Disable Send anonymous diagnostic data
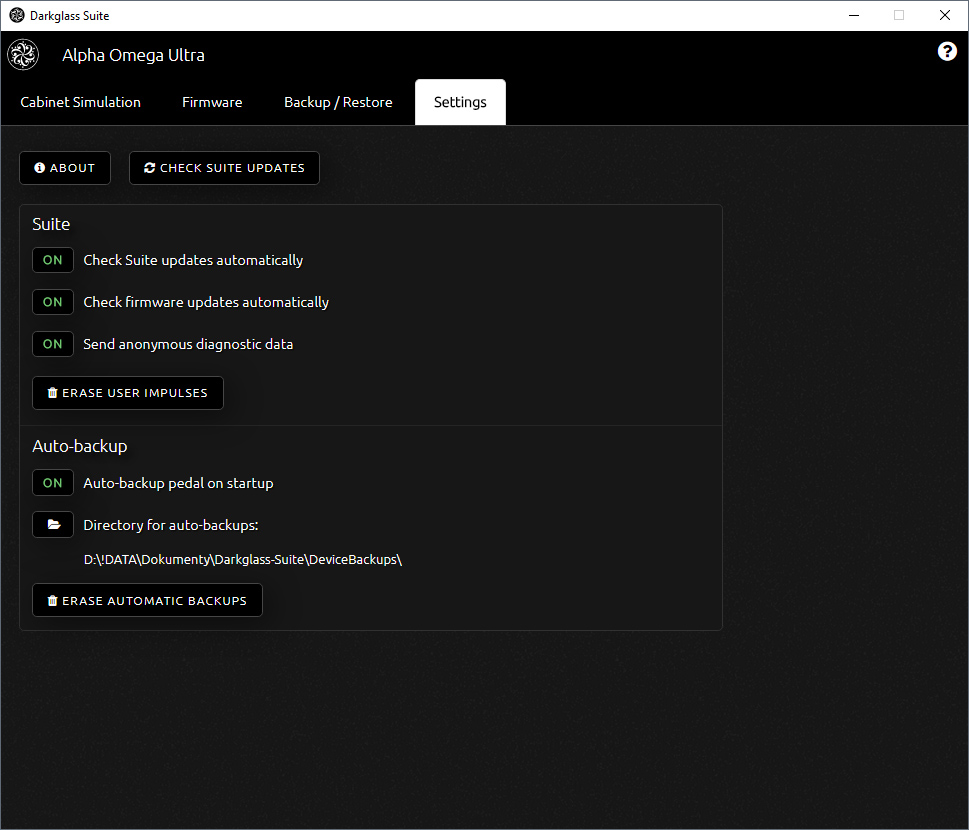 point(53,344)
